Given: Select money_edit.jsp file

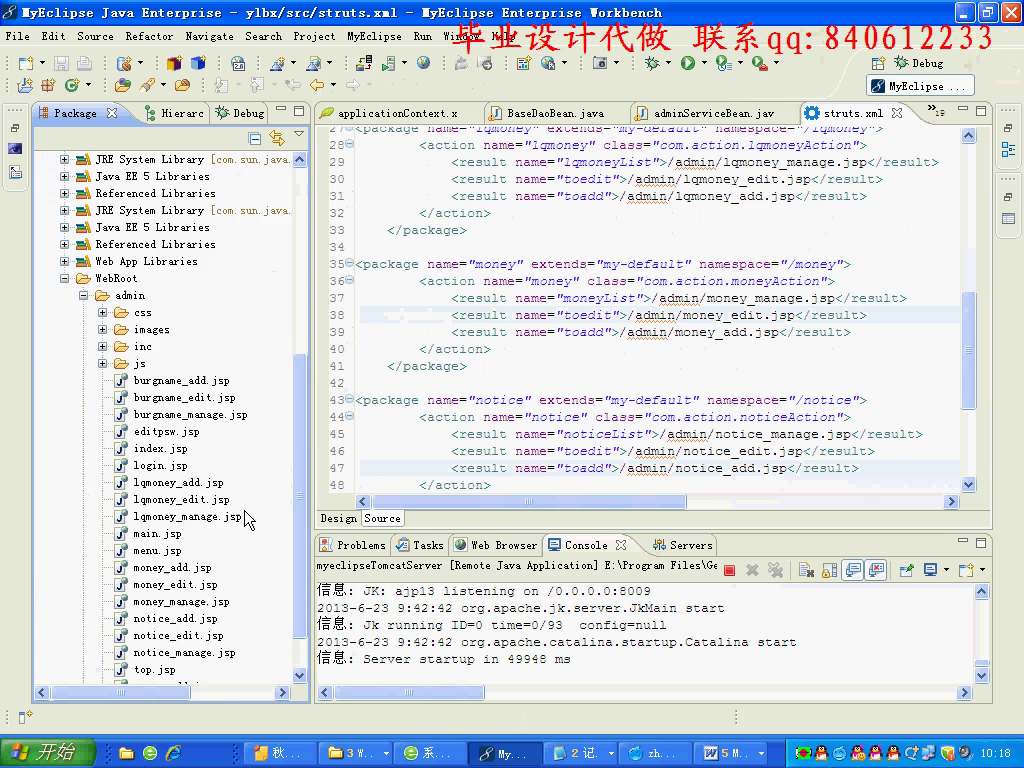Looking at the screenshot, I should pyautogui.click(x=175, y=584).
